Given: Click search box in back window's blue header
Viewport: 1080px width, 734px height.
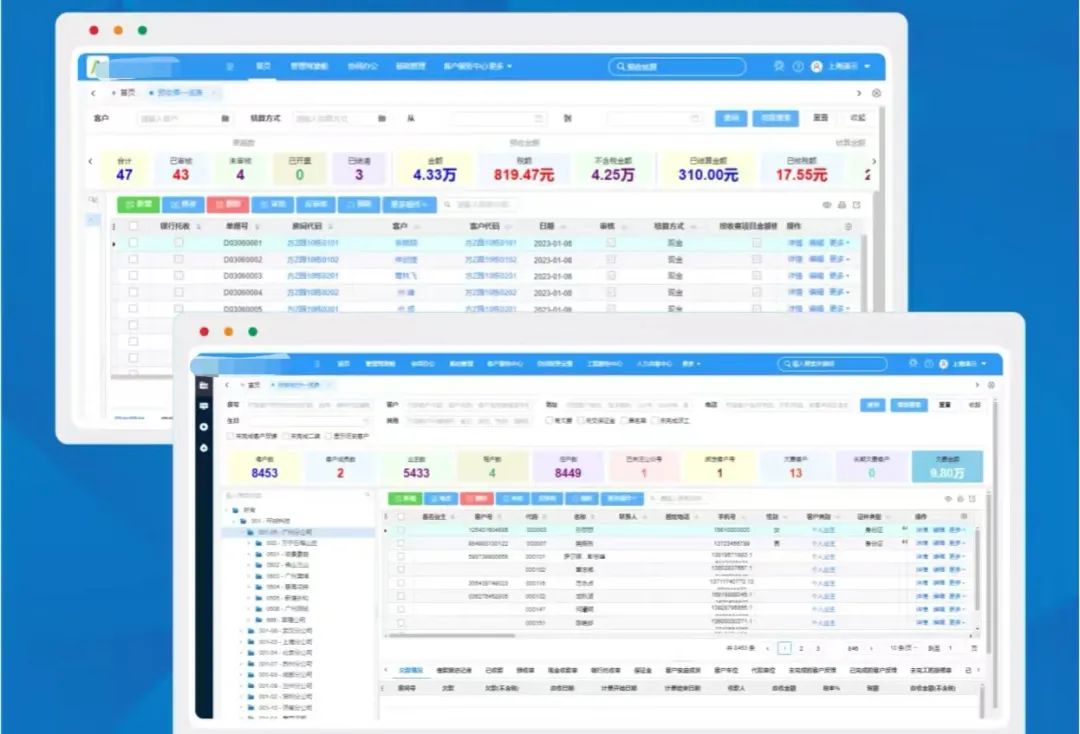Looking at the screenshot, I should coord(678,67).
